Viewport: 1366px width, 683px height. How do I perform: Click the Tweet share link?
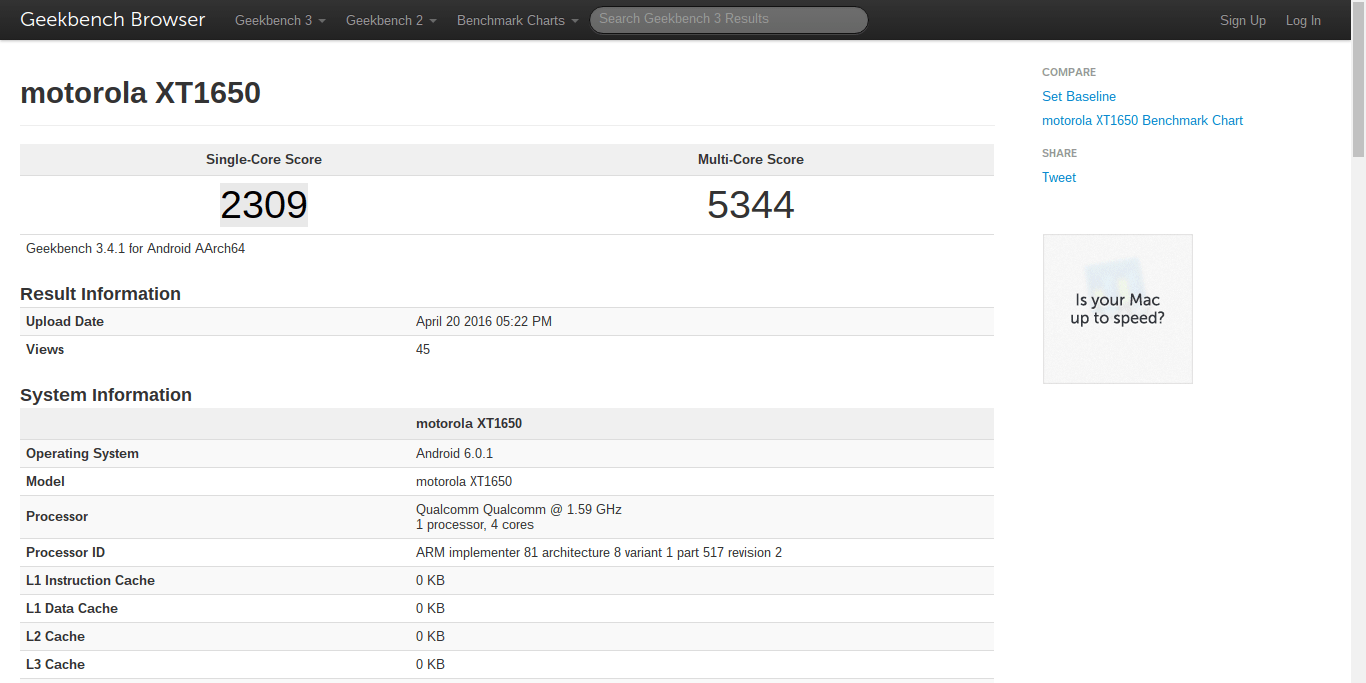(1059, 177)
